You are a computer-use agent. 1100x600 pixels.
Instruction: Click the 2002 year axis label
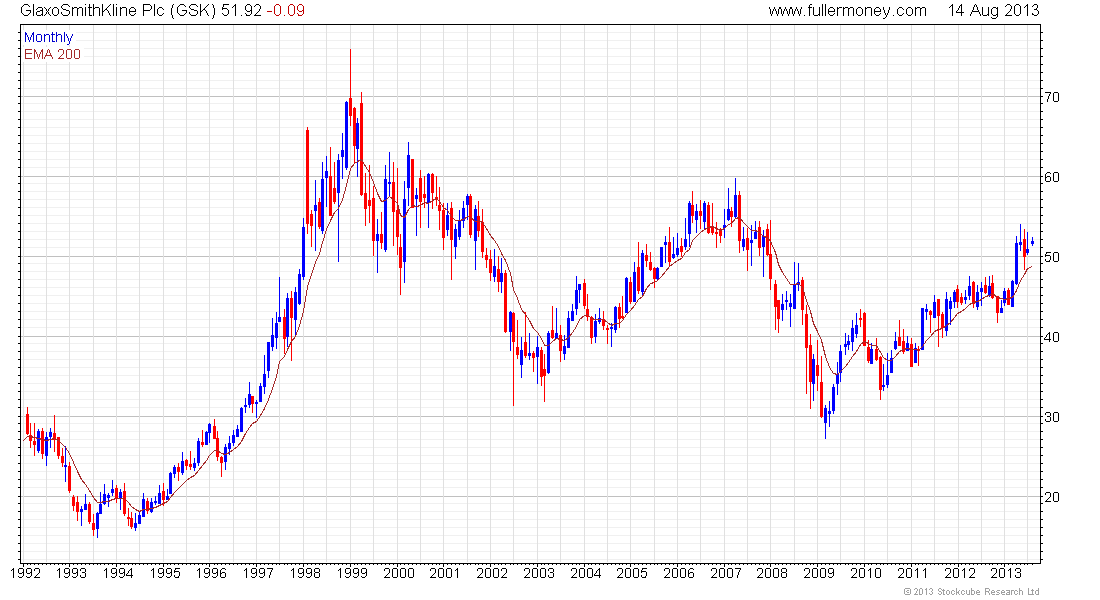[x=492, y=573]
